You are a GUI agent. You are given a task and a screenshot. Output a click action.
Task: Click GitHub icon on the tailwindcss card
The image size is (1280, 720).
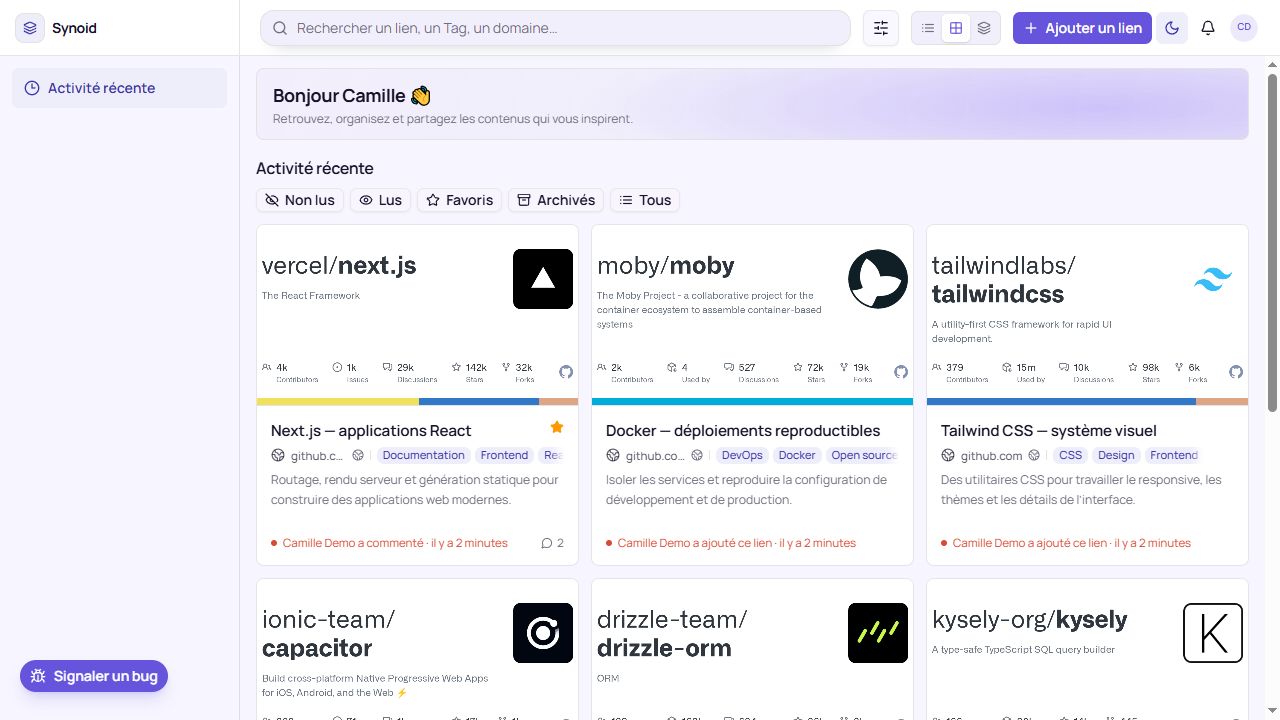click(1236, 372)
